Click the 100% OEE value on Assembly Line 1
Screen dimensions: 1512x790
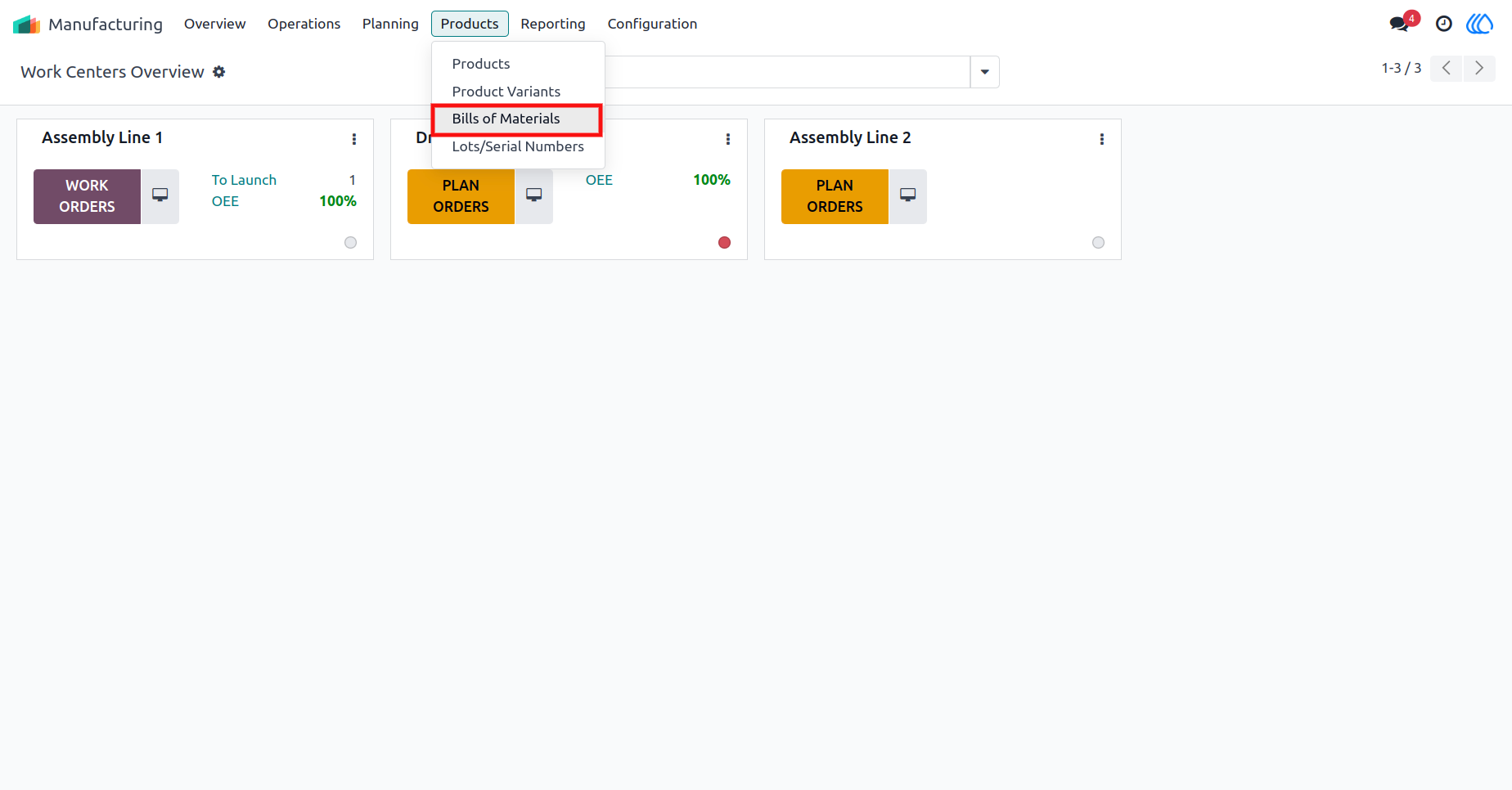(338, 201)
